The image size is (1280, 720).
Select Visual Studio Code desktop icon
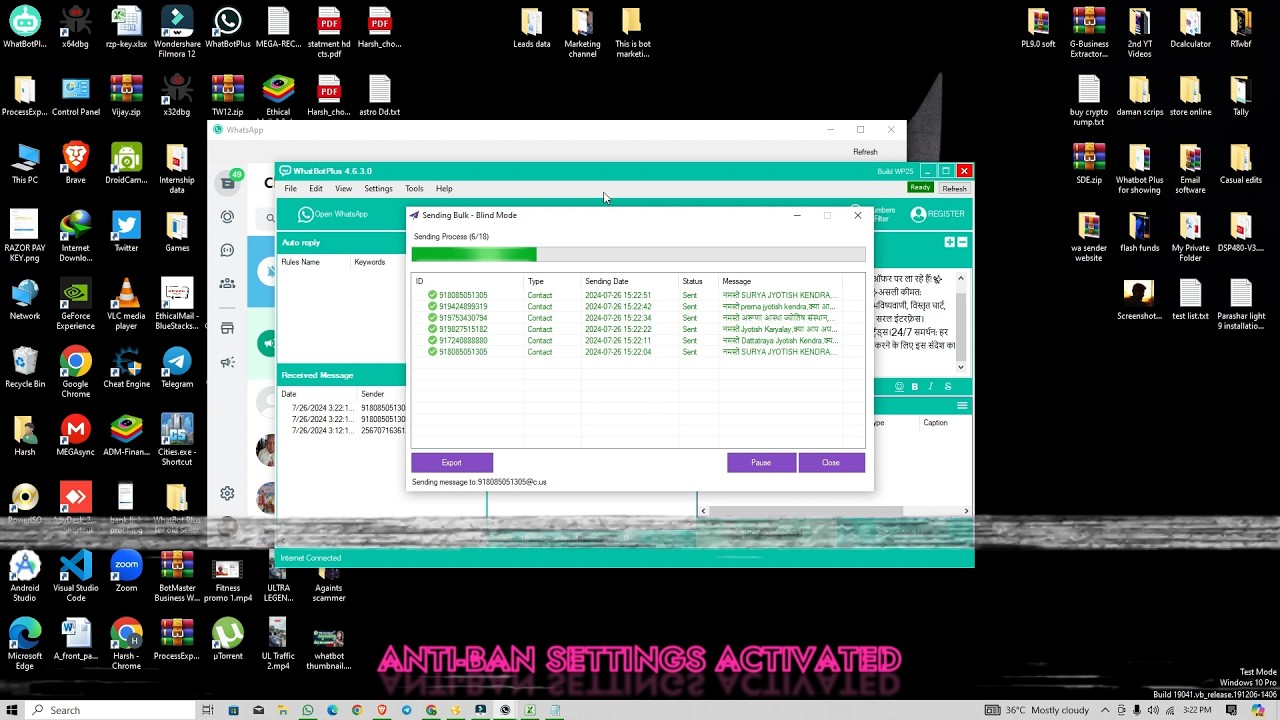tap(75, 576)
